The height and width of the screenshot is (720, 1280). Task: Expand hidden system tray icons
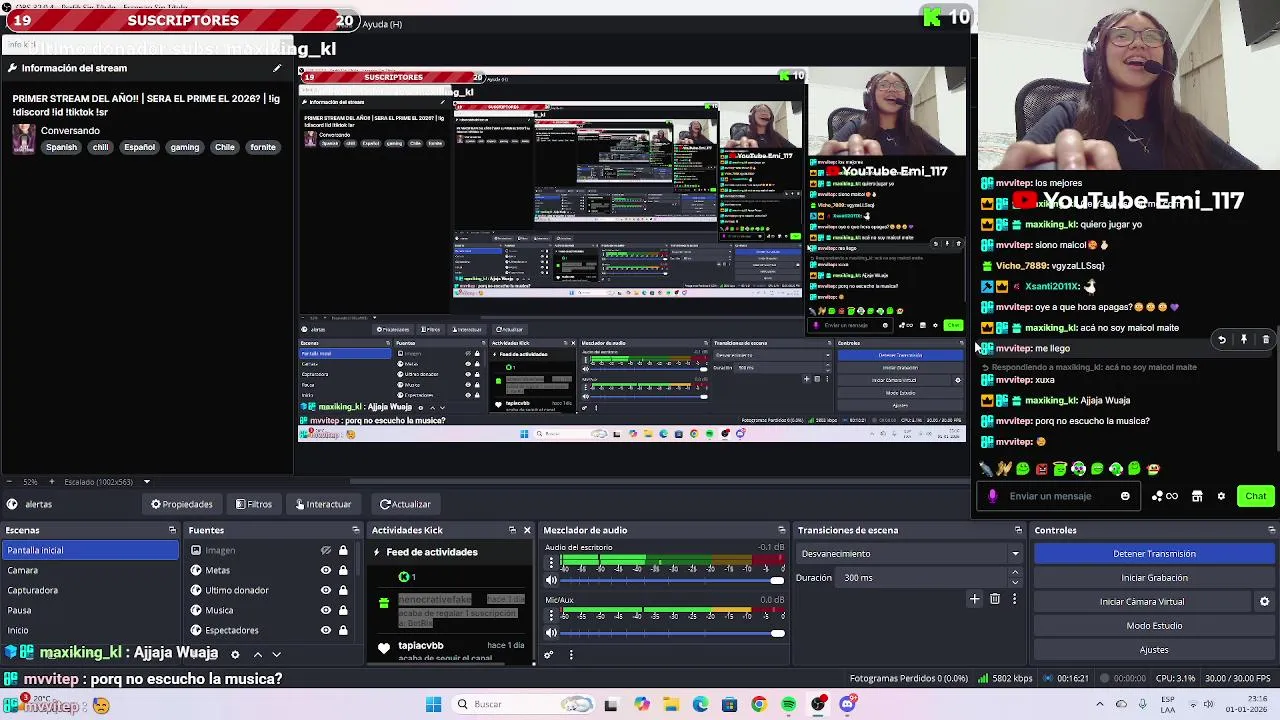click(x=1100, y=705)
